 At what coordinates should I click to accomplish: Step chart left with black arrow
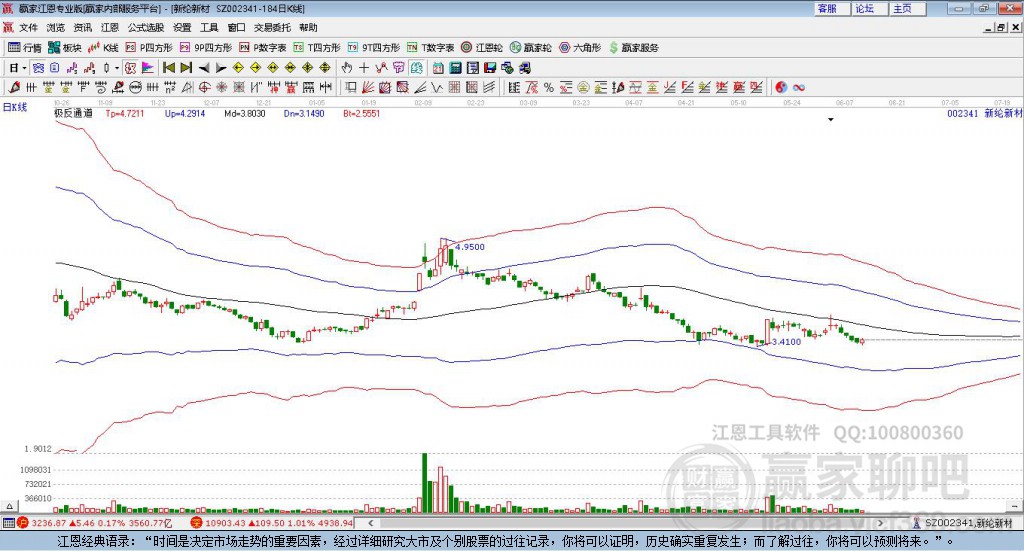click(x=204, y=68)
